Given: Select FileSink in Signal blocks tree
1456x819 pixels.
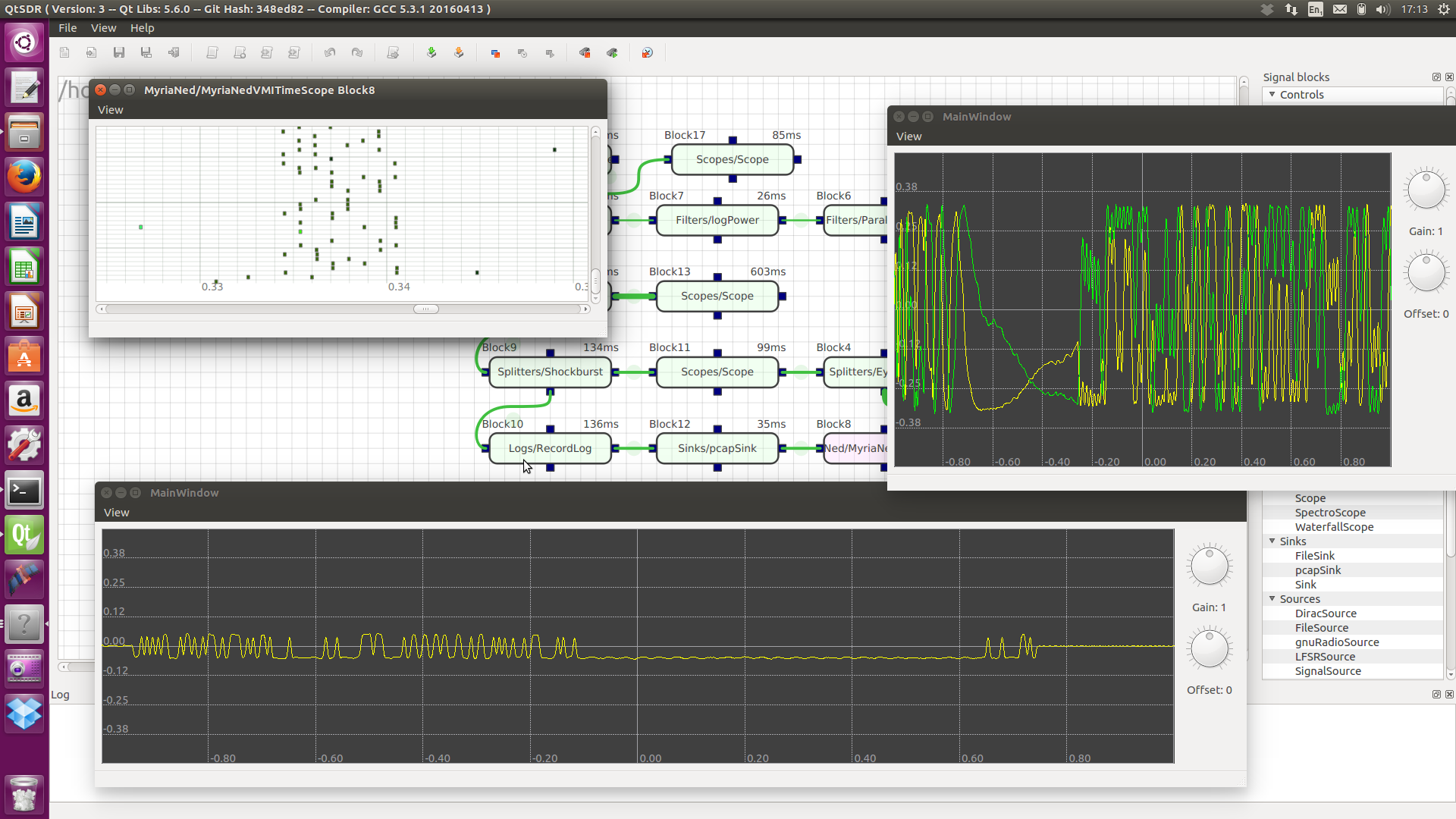Looking at the screenshot, I should click(1314, 556).
